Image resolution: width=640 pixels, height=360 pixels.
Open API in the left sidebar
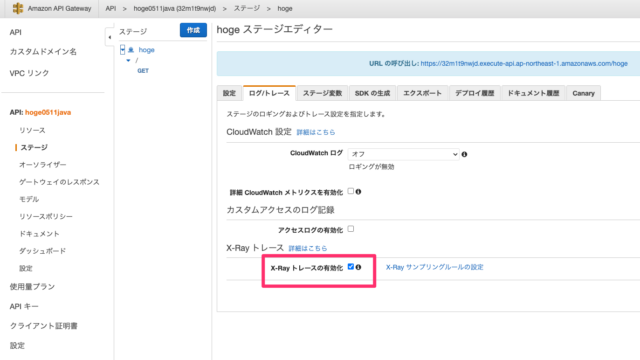coord(16,32)
